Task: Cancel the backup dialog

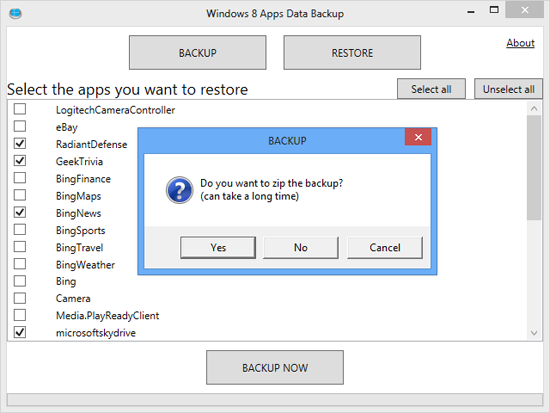Action: pos(385,247)
